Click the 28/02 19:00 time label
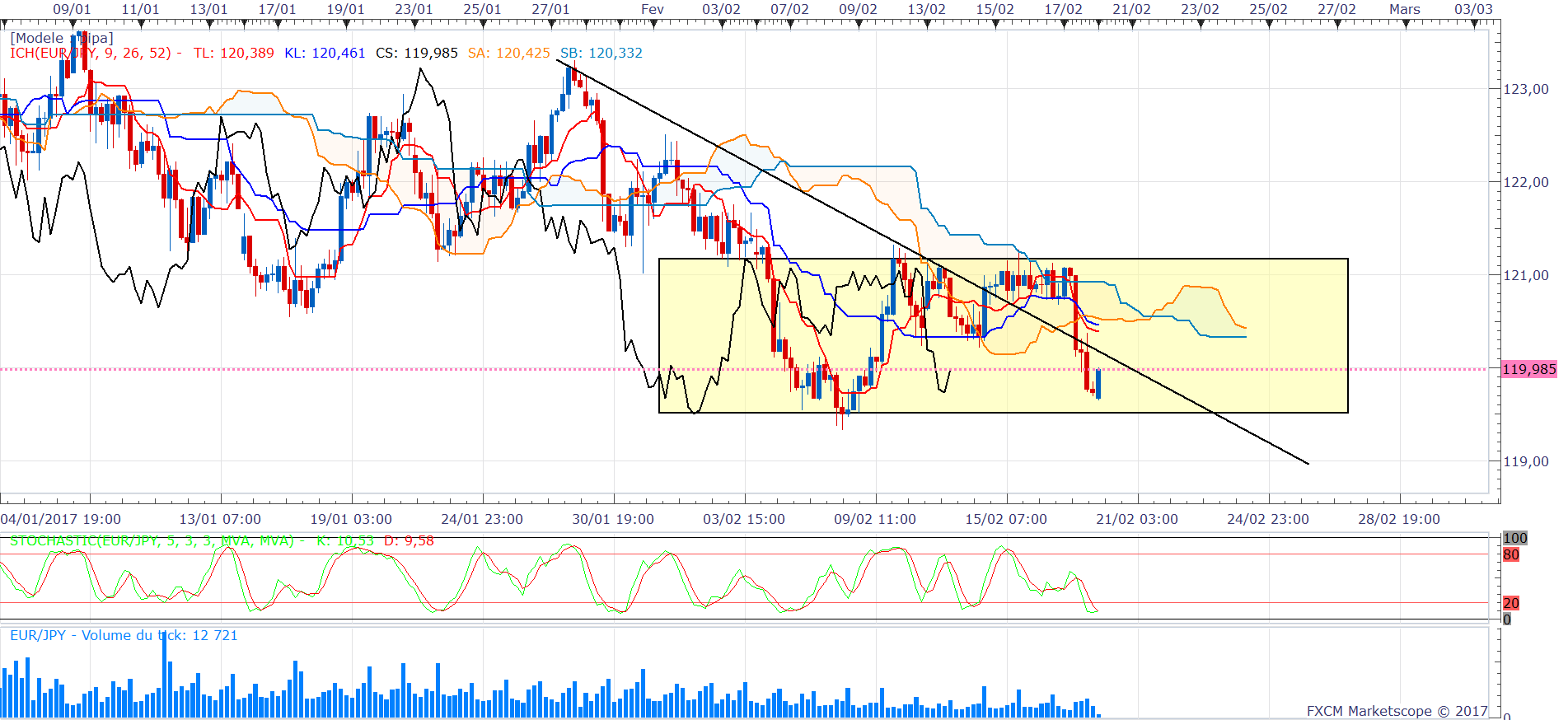This screenshot has width=1568, height=720. tap(1399, 519)
